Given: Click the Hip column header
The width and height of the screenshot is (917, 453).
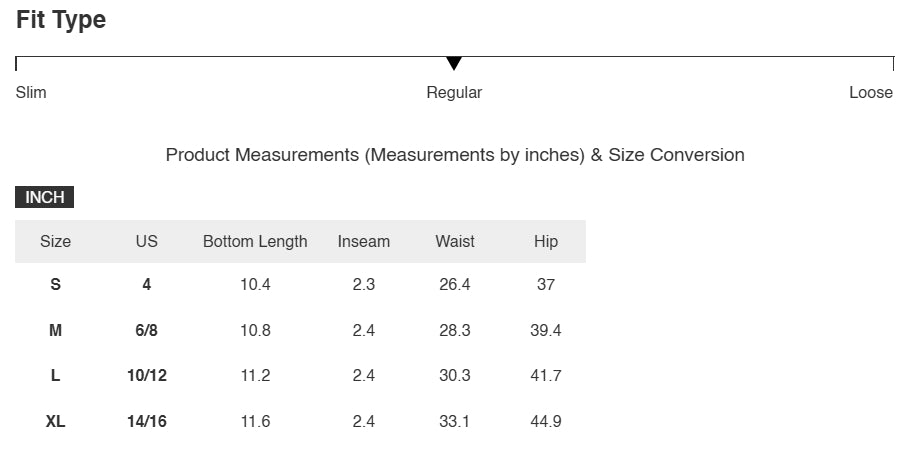Looking at the screenshot, I should 546,241.
